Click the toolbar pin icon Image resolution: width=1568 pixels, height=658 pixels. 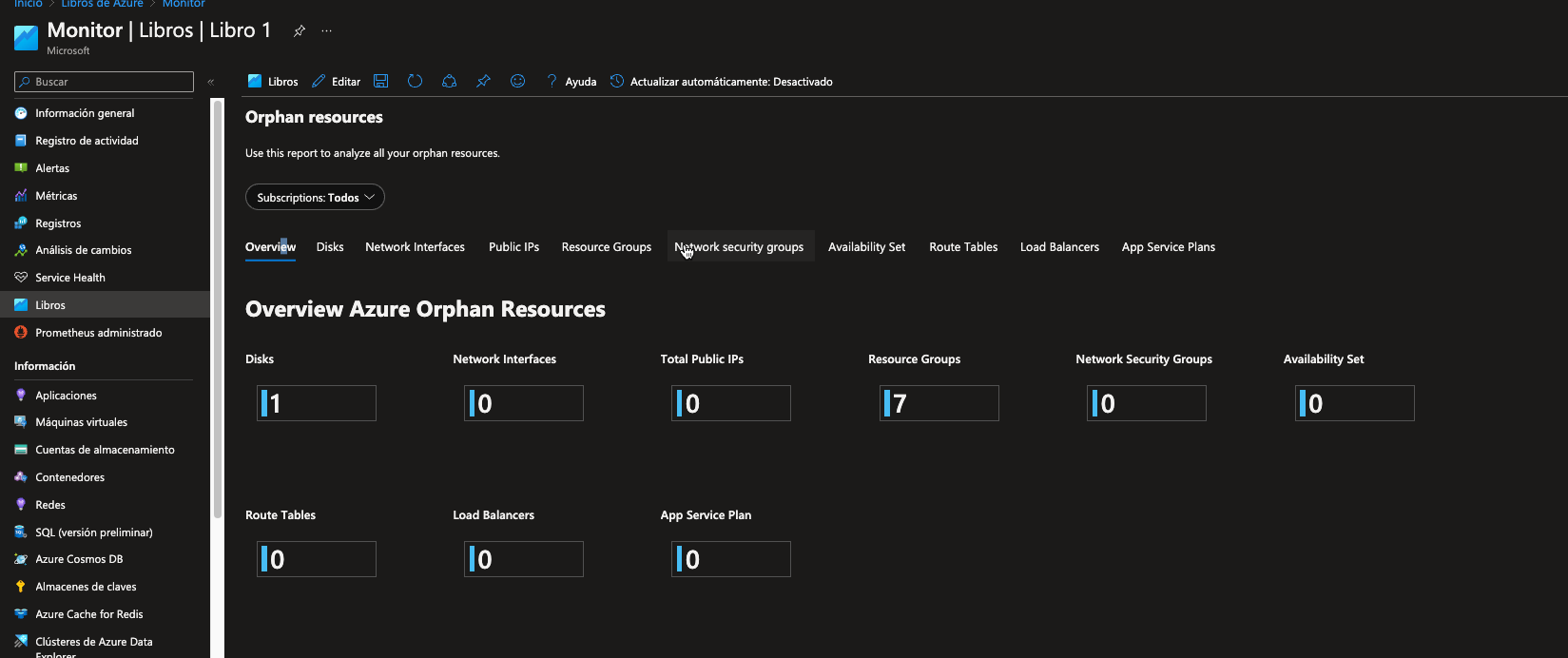483,82
